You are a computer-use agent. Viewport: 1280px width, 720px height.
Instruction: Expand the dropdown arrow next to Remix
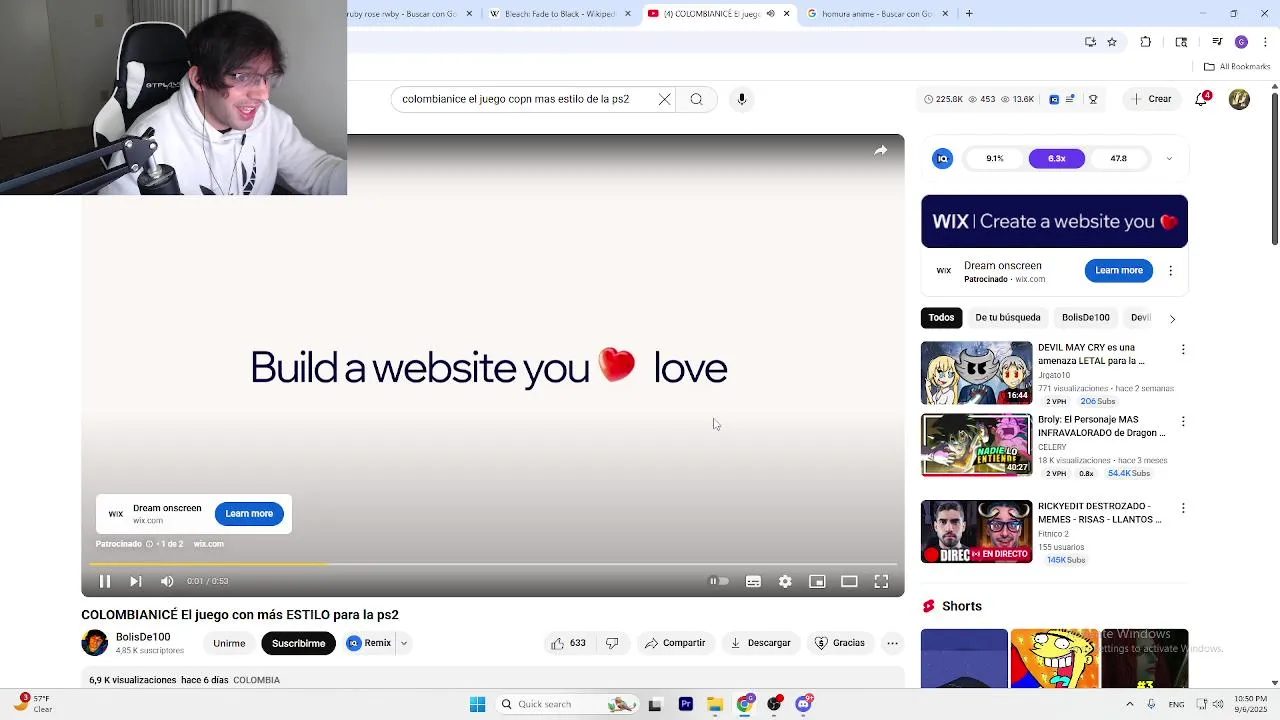click(404, 643)
